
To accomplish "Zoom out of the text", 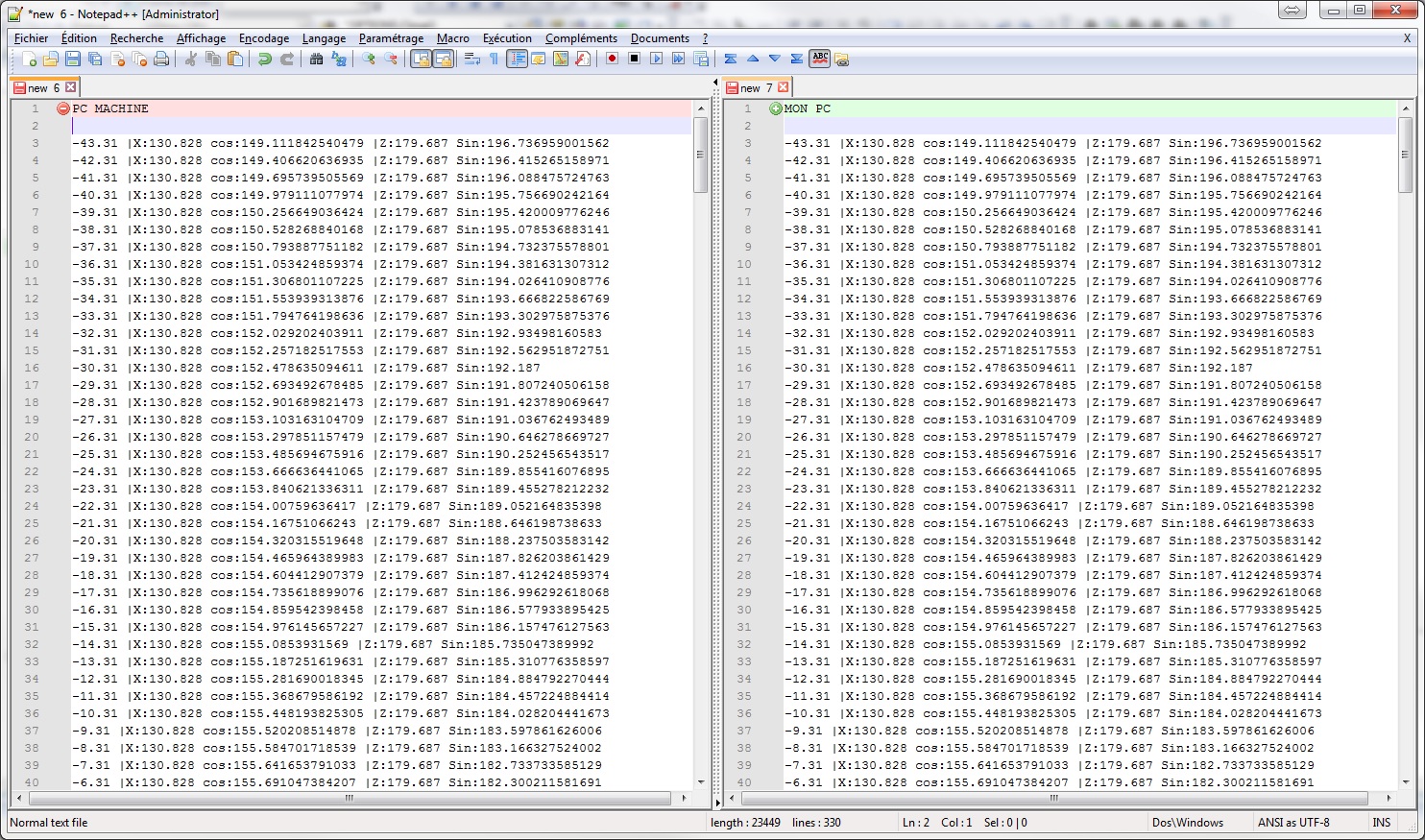I will [391, 59].
